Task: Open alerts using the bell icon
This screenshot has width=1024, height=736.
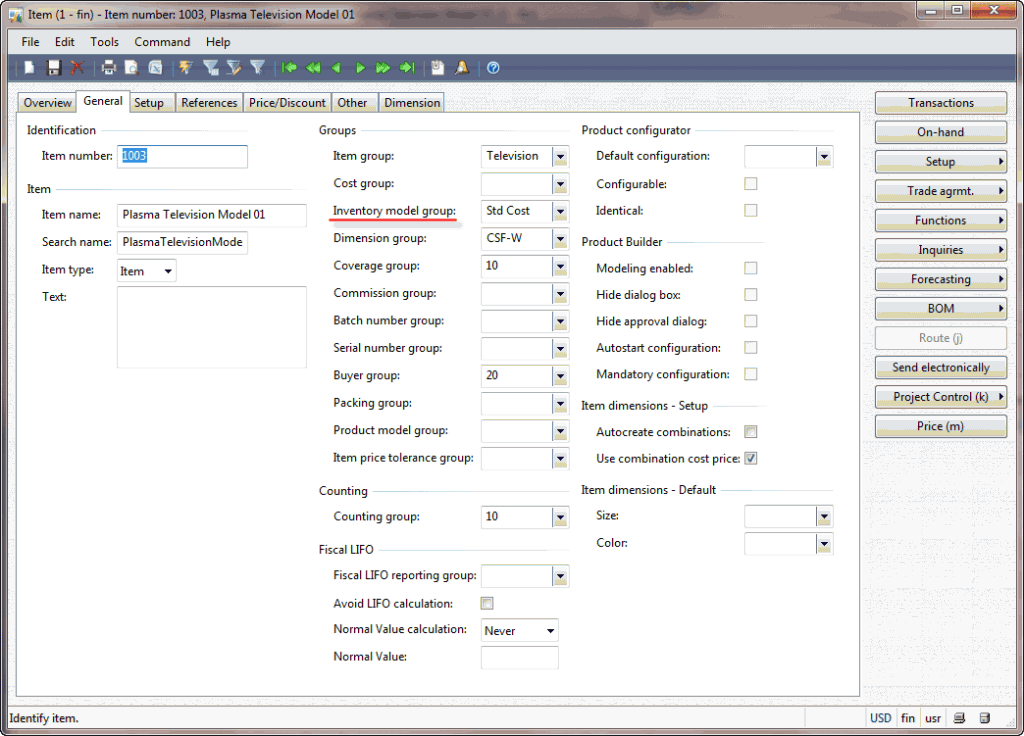Action: pyautogui.click(x=462, y=67)
